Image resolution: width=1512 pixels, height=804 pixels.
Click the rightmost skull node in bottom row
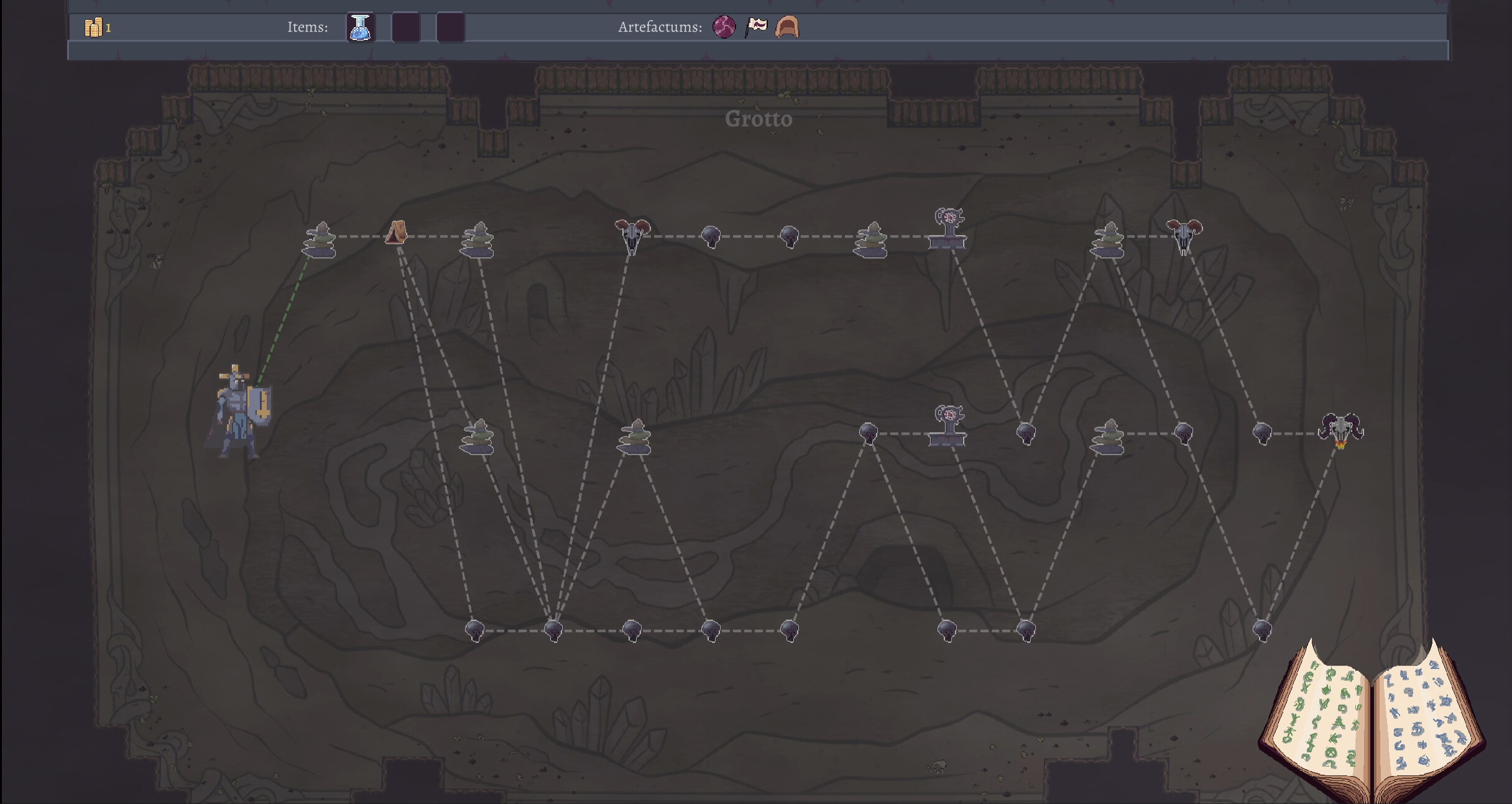tap(1262, 631)
